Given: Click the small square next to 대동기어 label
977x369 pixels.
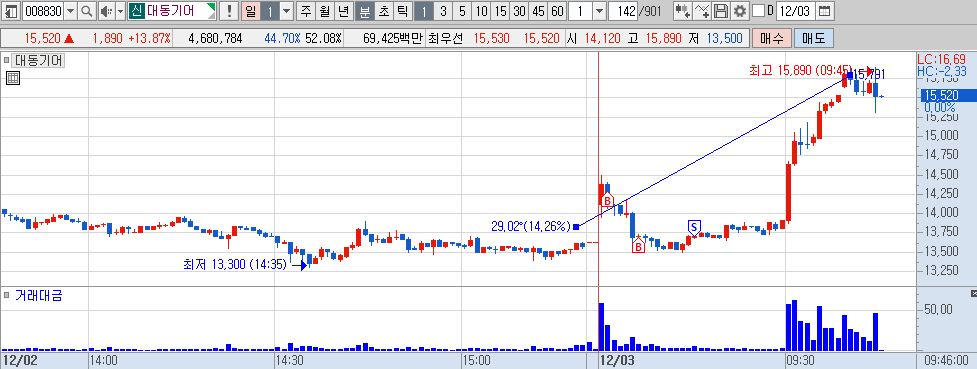Looking at the screenshot, I should coord(6,60).
